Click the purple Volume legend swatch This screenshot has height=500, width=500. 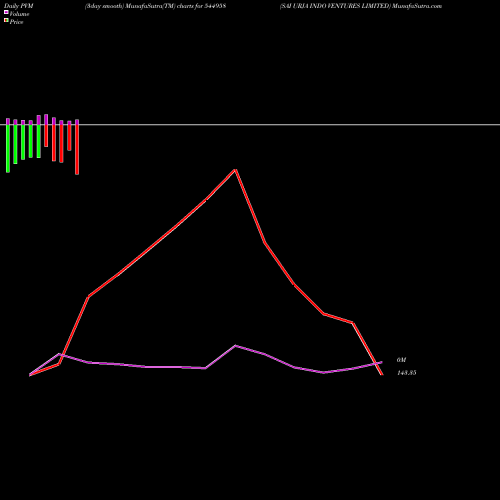point(6,12)
